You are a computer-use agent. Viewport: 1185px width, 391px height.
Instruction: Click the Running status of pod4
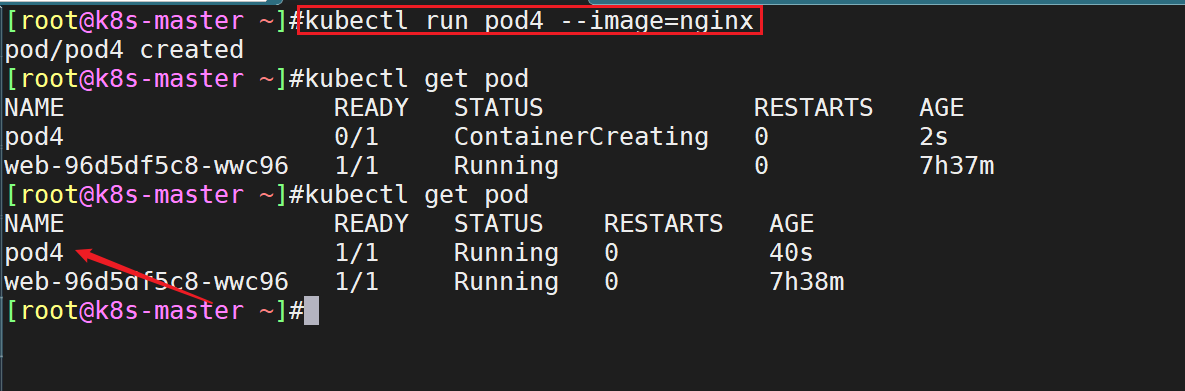coord(506,253)
